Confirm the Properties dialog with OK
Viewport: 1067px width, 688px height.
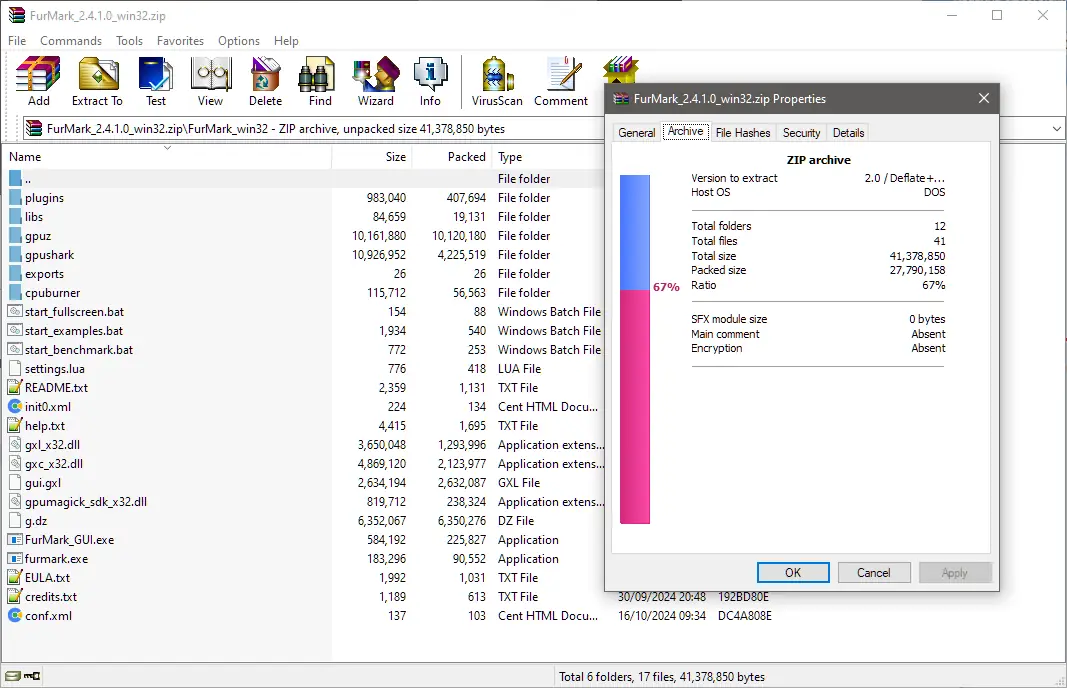[793, 572]
